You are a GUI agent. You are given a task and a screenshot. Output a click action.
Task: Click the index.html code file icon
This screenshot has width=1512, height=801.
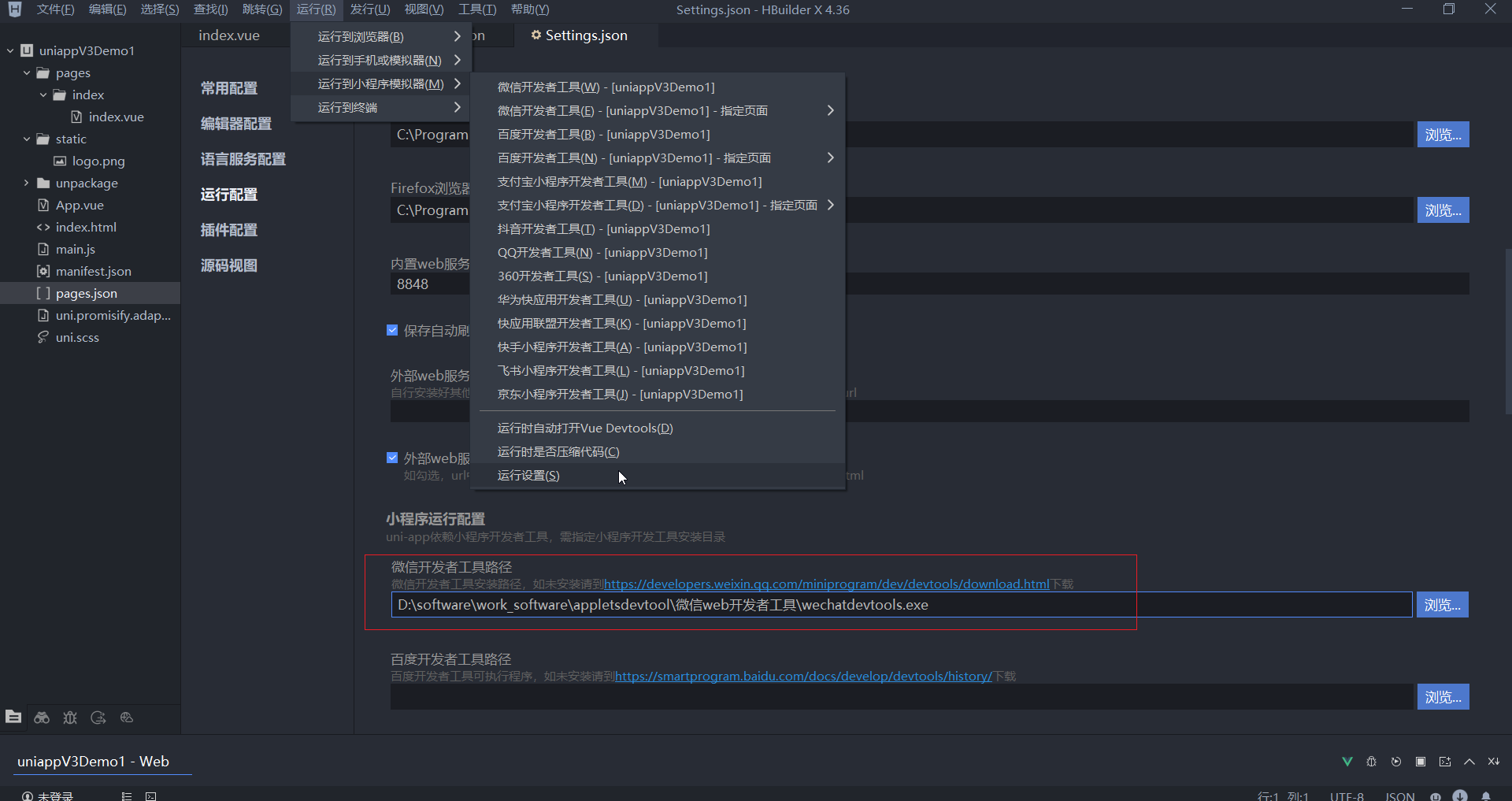[x=43, y=227]
